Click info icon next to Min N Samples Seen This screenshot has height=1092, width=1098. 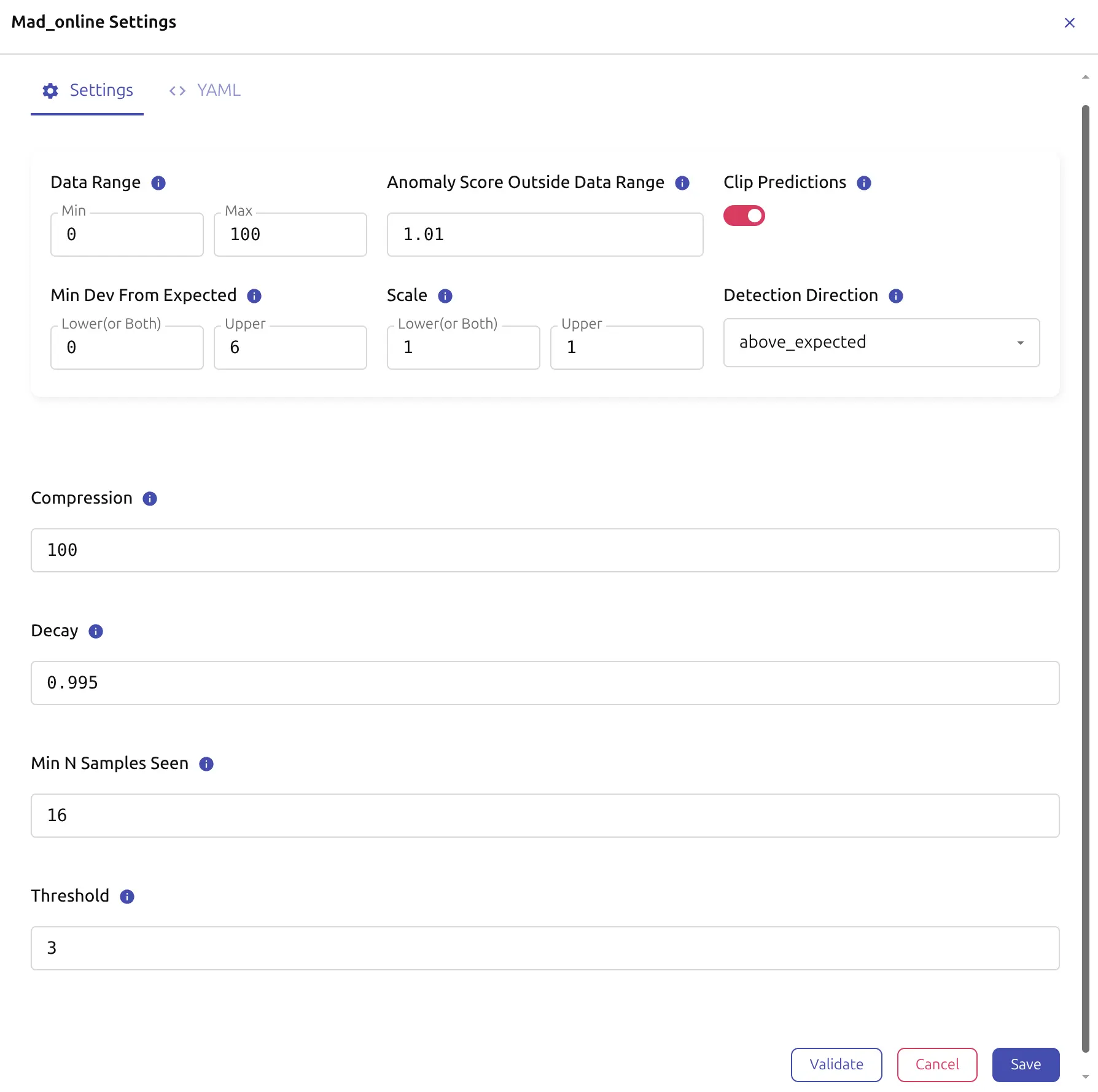206,764
